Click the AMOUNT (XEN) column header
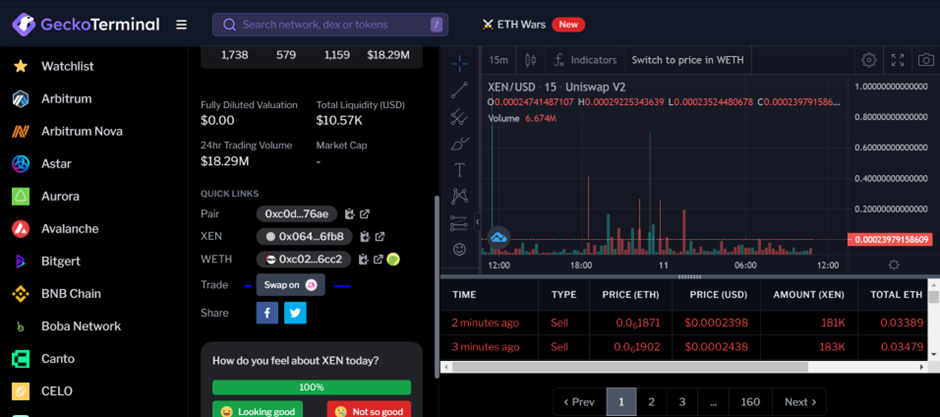The image size is (940, 417). point(809,295)
